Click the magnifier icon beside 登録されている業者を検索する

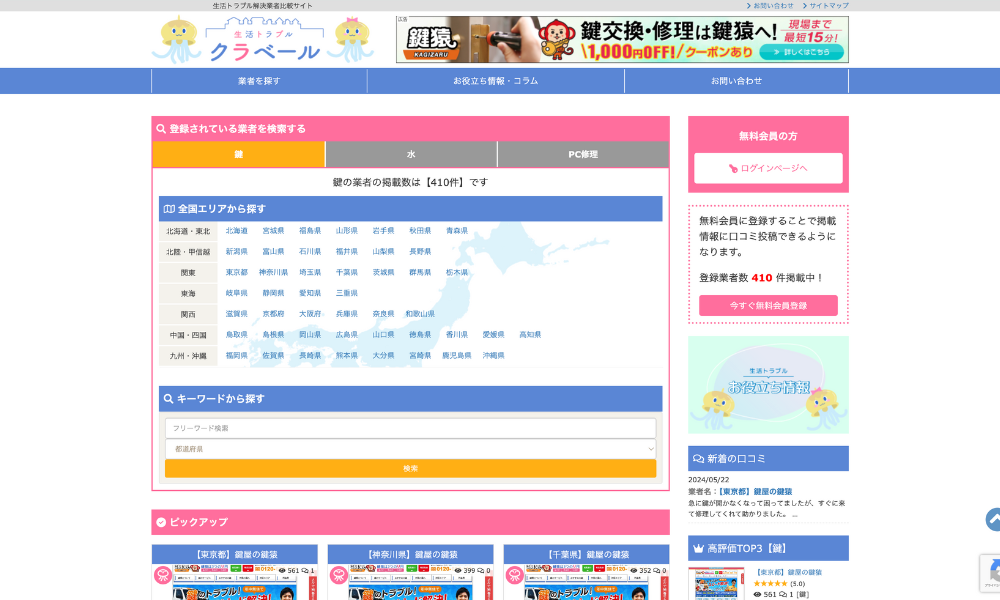pyautogui.click(x=161, y=129)
